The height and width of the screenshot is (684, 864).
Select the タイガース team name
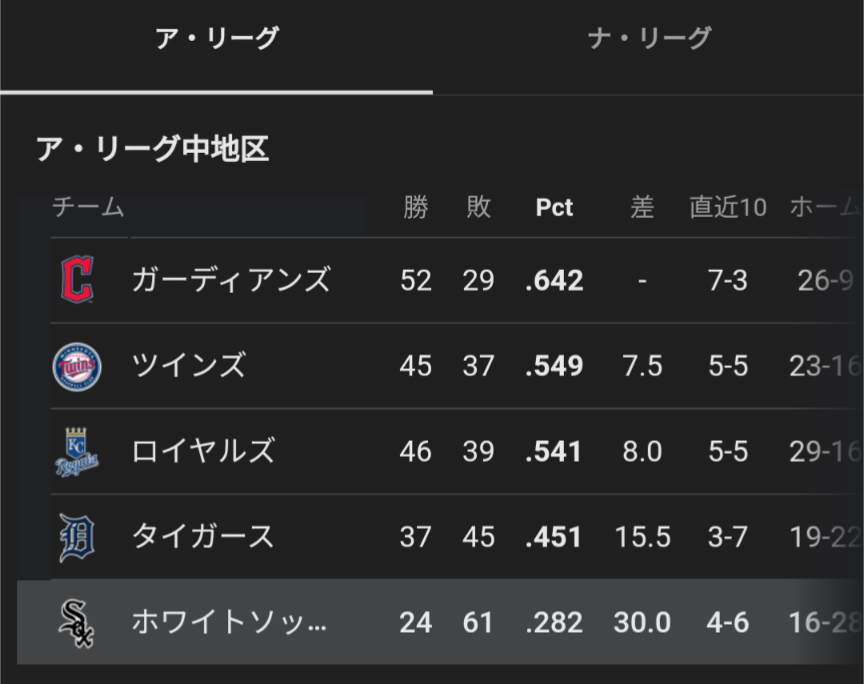click(203, 537)
